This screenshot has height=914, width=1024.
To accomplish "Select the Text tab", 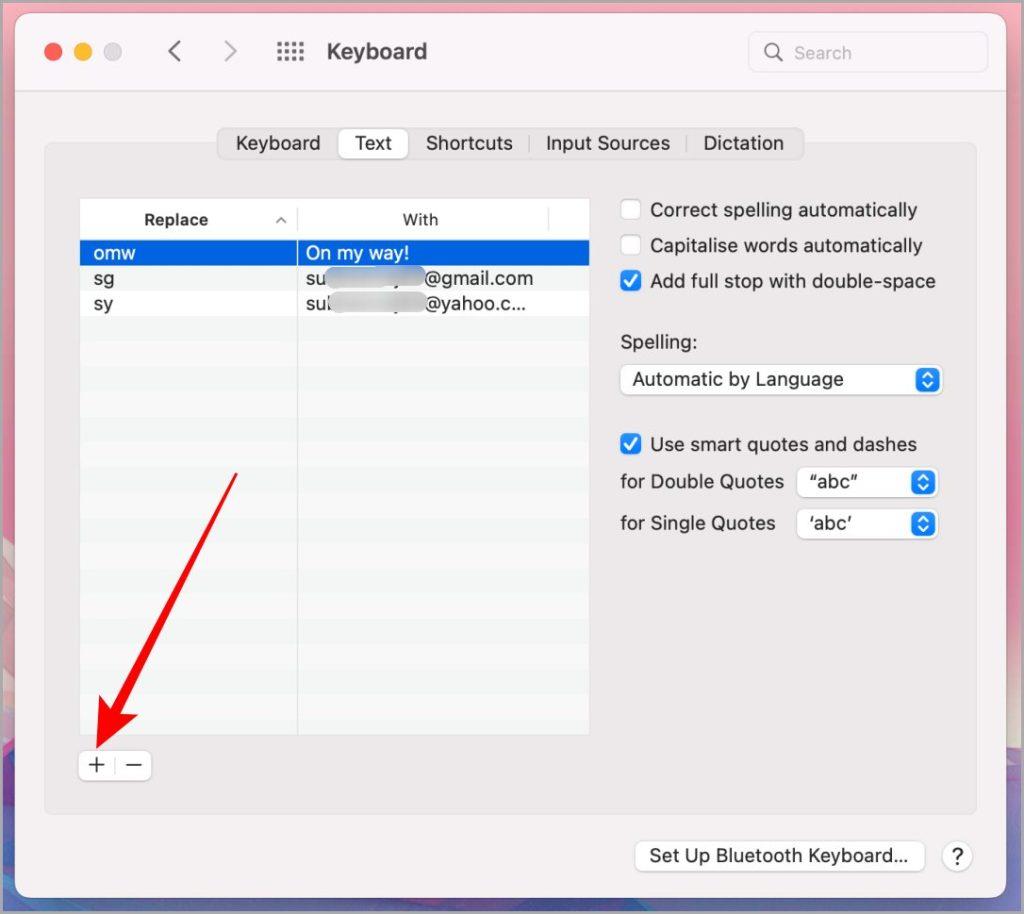I will click(x=373, y=143).
